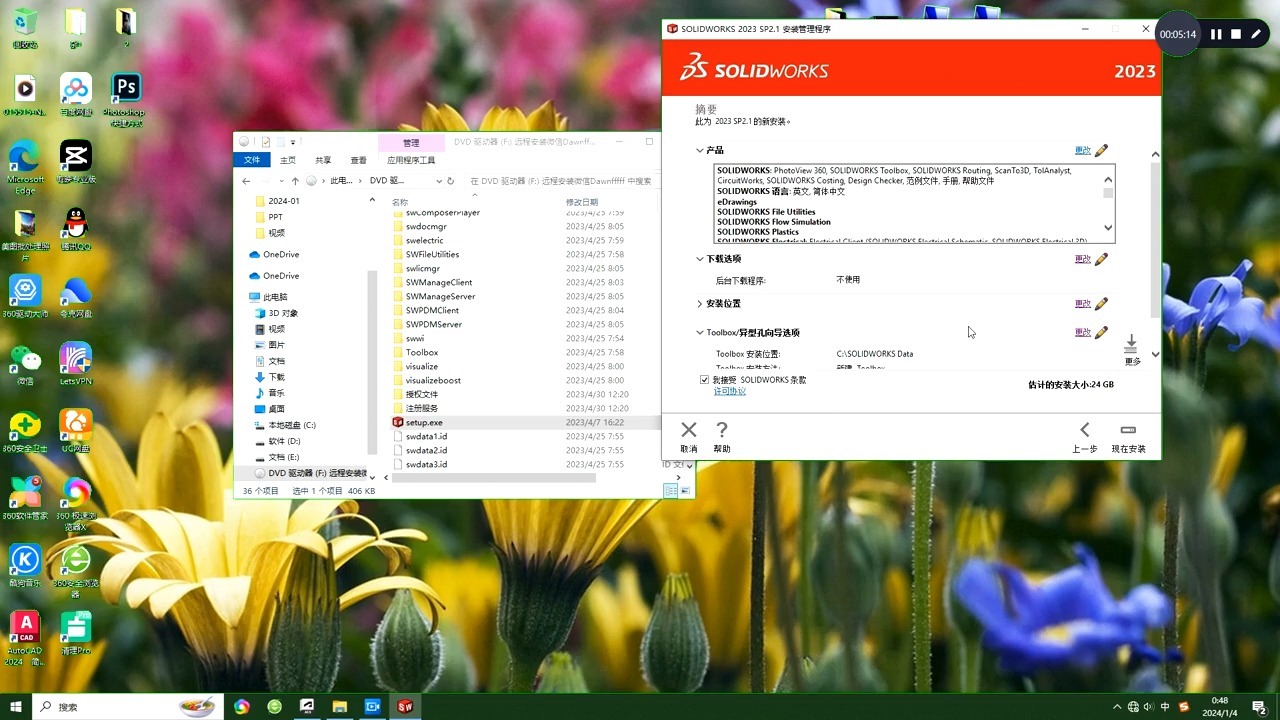Screen dimensions: 1280x720
Task: Sort files by 修改日期 column header
Action: click(582, 202)
